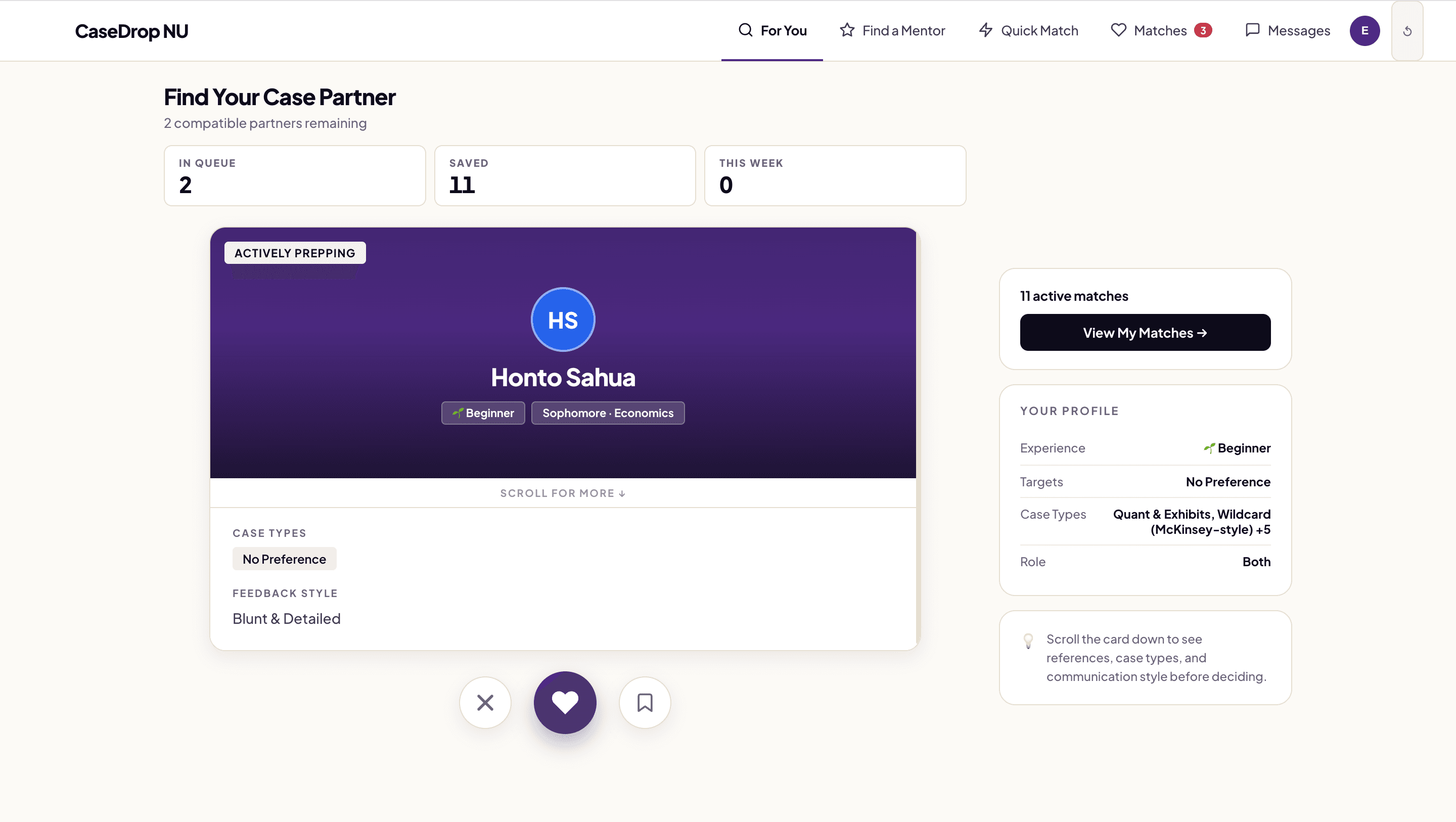
Task: Click the lightbulb tip icon
Action: [1028, 641]
